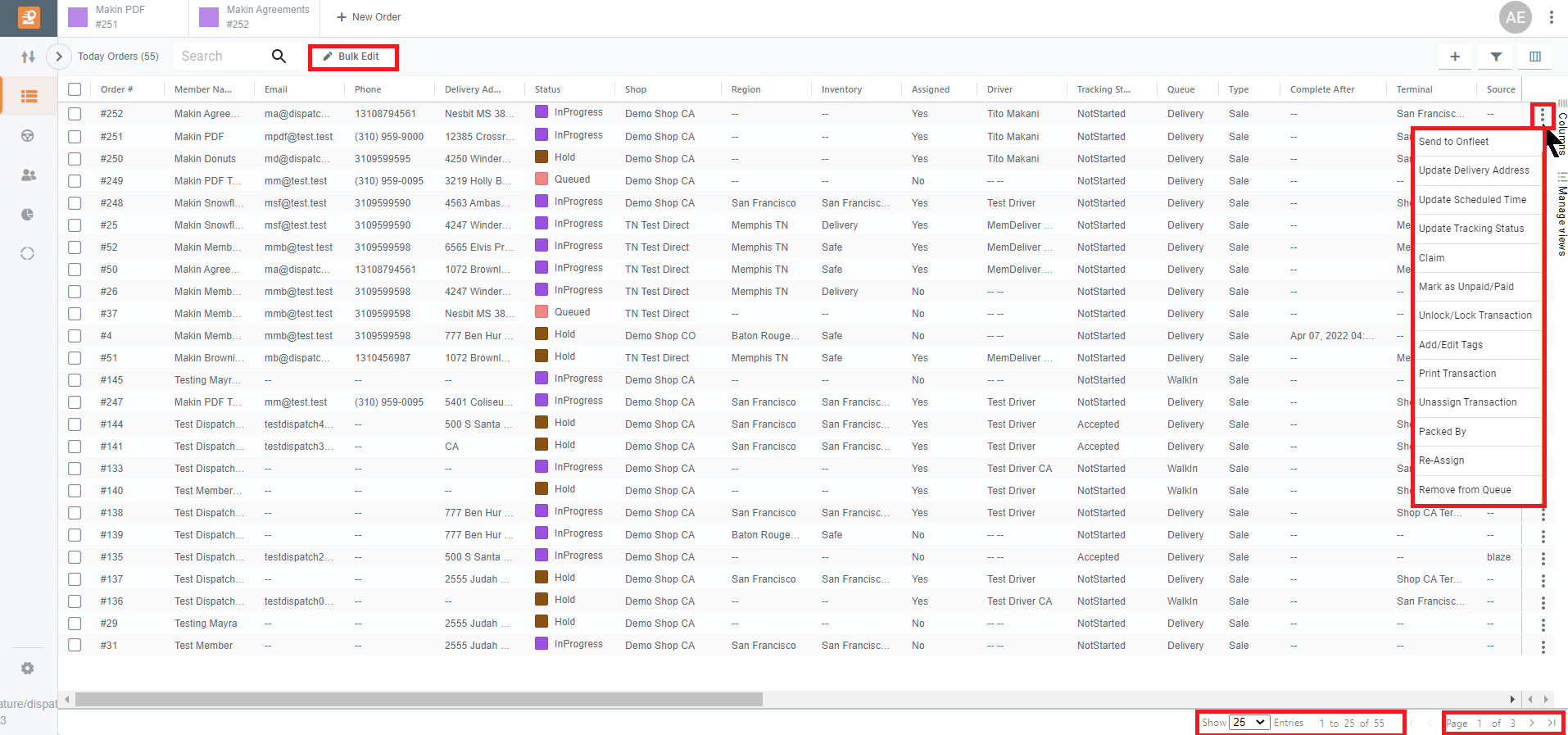Viewport: 1568px width, 735px height.
Task: Open the Show 25 entries dropdown
Action: point(1249,723)
